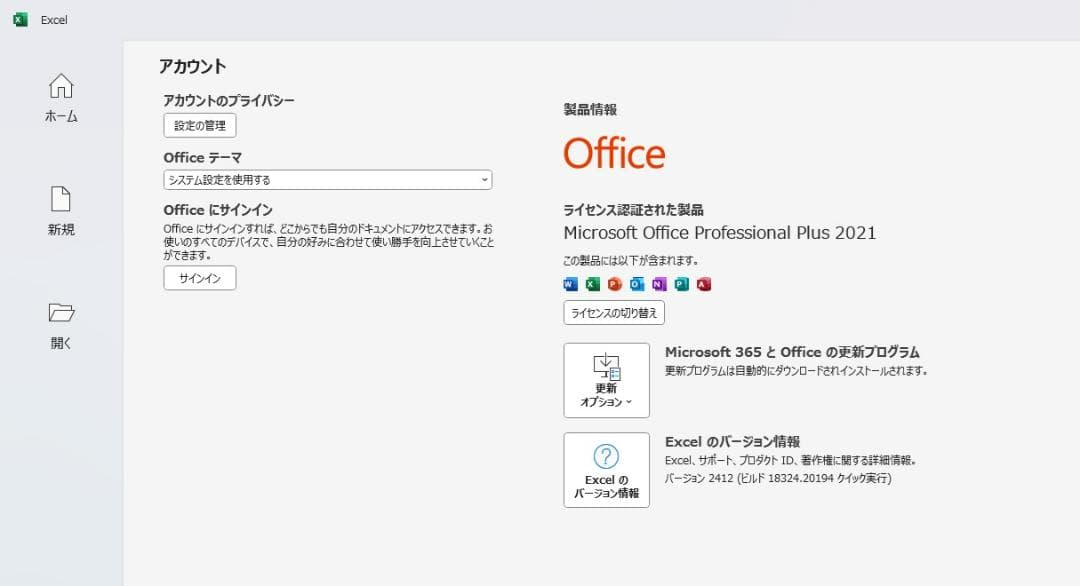Go to ホーム in the sidebar
1080x586 pixels.
point(61,98)
